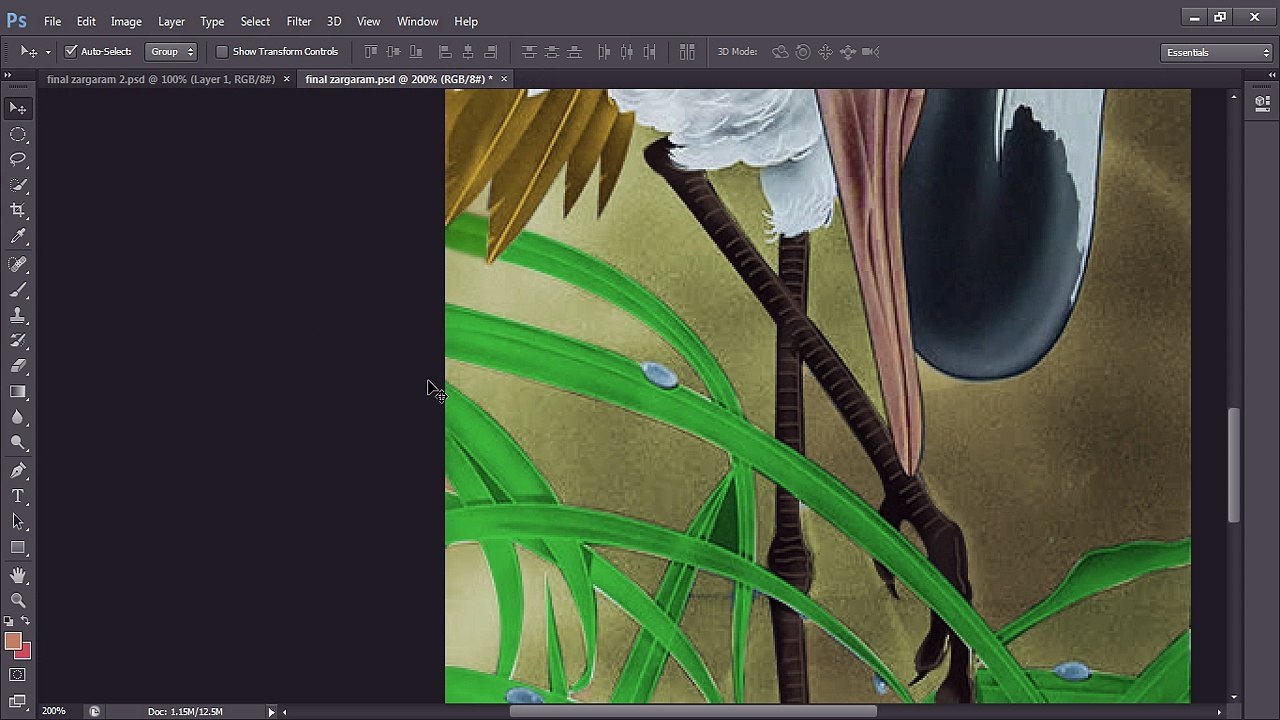The height and width of the screenshot is (720, 1280).
Task: Select the Hand tool
Action: pos(18,575)
